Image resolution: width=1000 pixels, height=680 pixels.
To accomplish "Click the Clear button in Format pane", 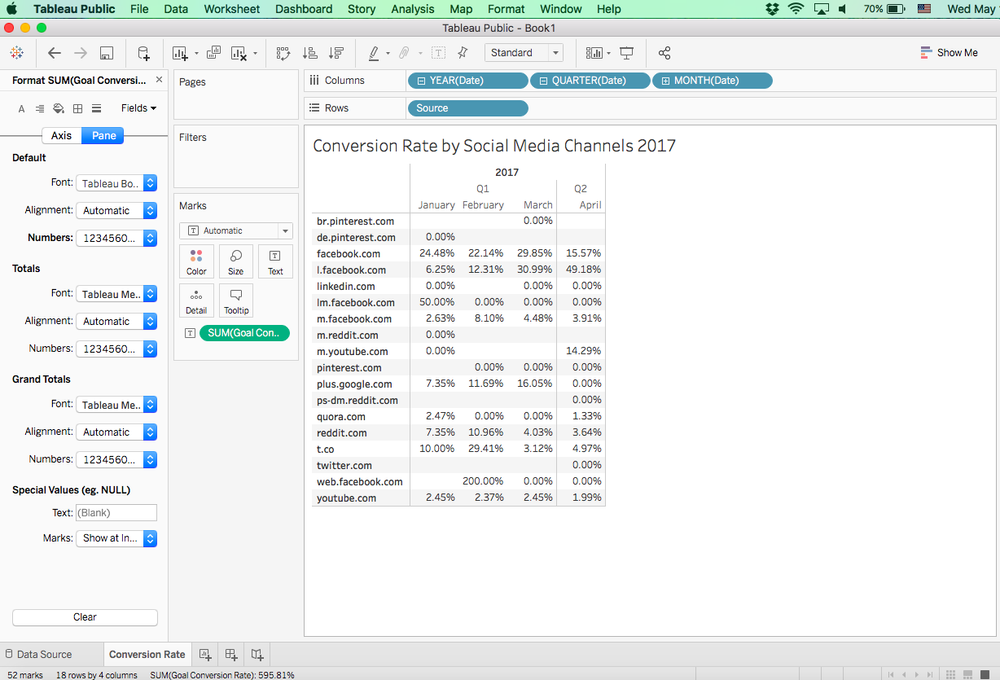I will pyautogui.click(x=85, y=617).
